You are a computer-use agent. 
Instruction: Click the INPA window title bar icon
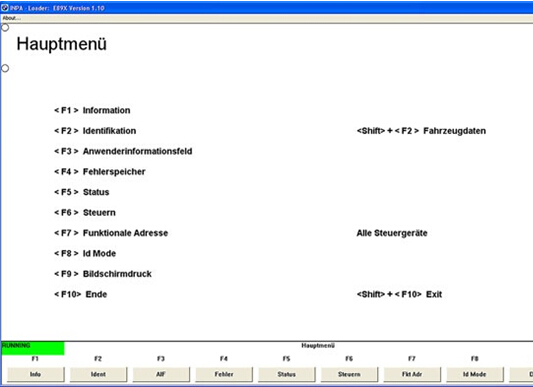click(x=5, y=7)
